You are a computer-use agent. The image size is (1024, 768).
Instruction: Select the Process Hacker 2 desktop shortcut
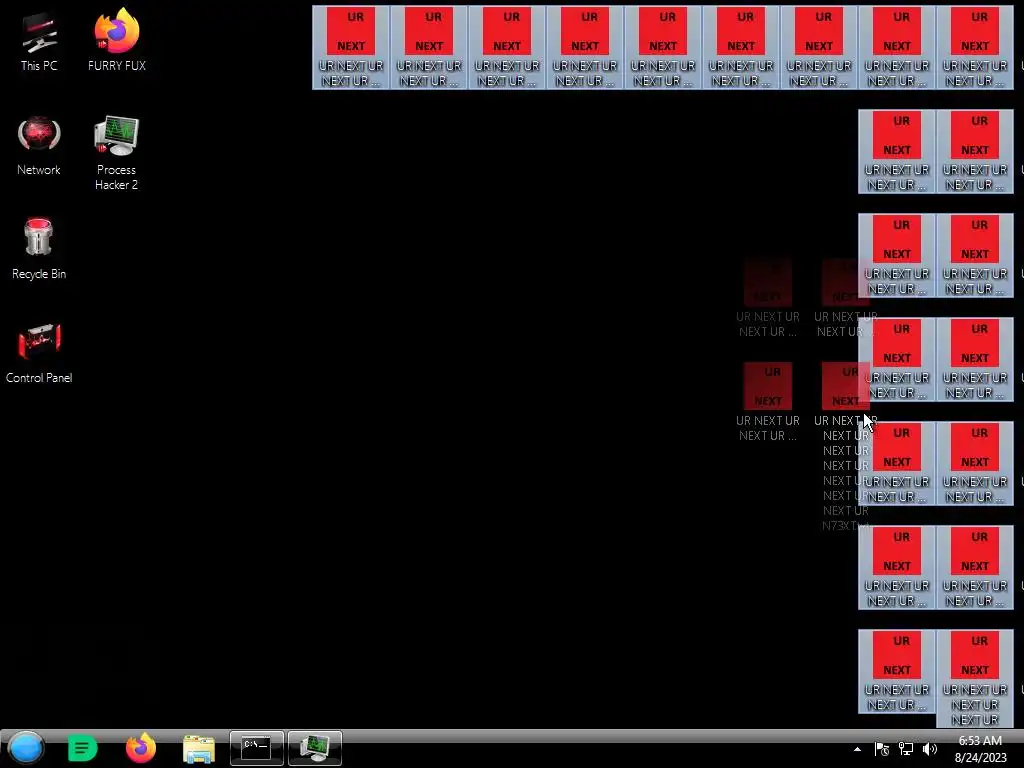point(116,153)
